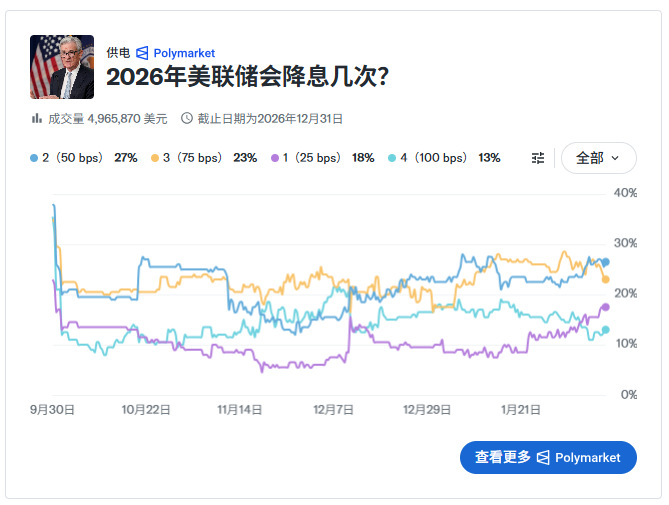The height and width of the screenshot is (505, 669).
Task: Click the Powell thumbnail image
Action: (x=62, y=67)
